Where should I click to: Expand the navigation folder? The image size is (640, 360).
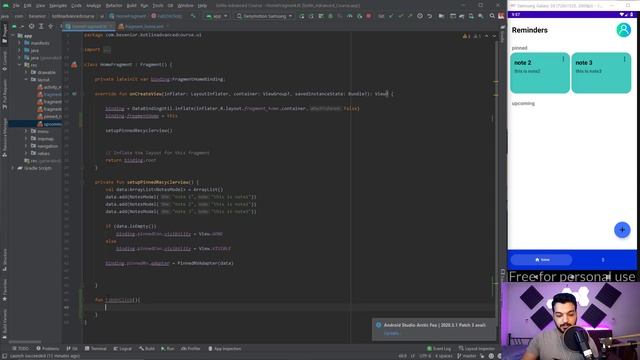click(26, 146)
